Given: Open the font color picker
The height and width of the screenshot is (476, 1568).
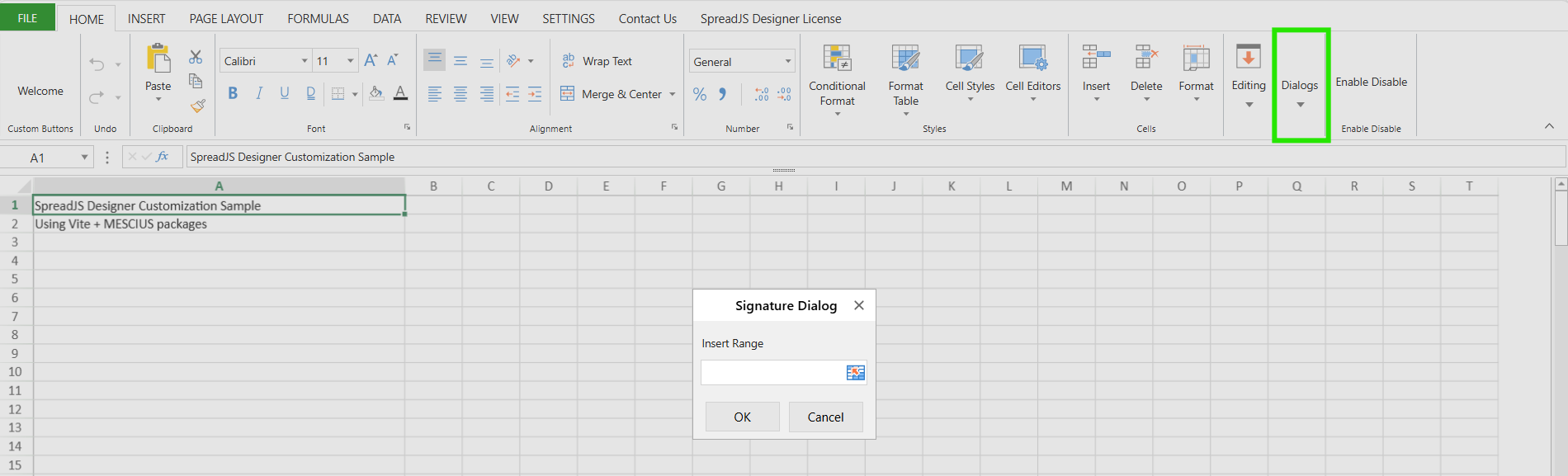Looking at the screenshot, I should tap(400, 93).
